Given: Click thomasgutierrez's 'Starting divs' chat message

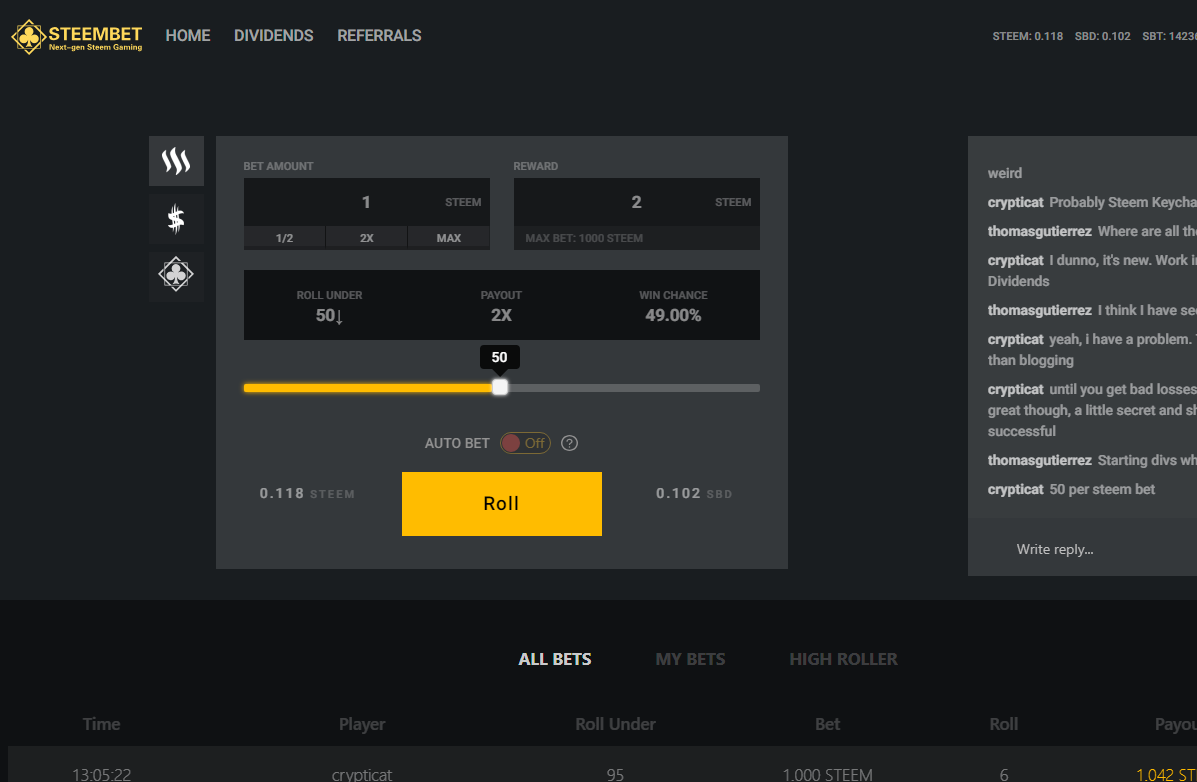Looking at the screenshot, I should click(1147, 460).
